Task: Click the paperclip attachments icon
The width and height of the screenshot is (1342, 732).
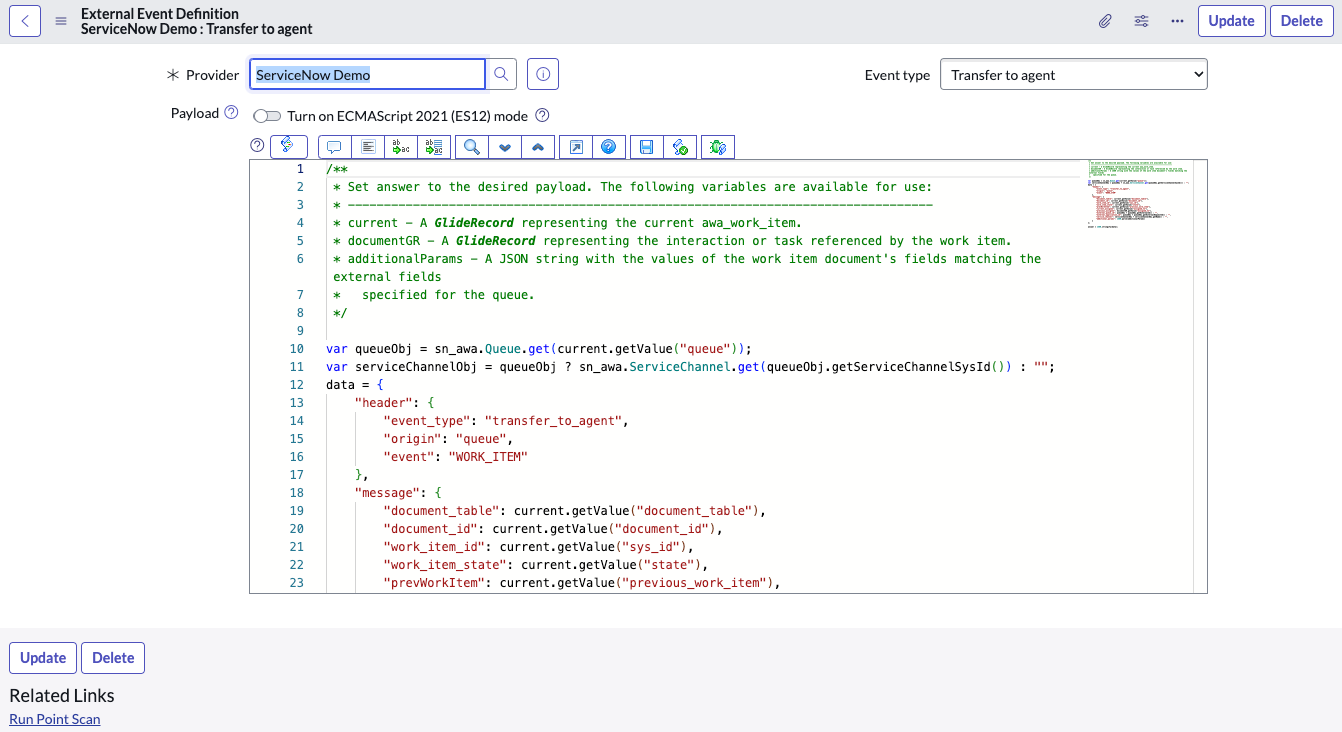Action: (x=1105, y=21)
